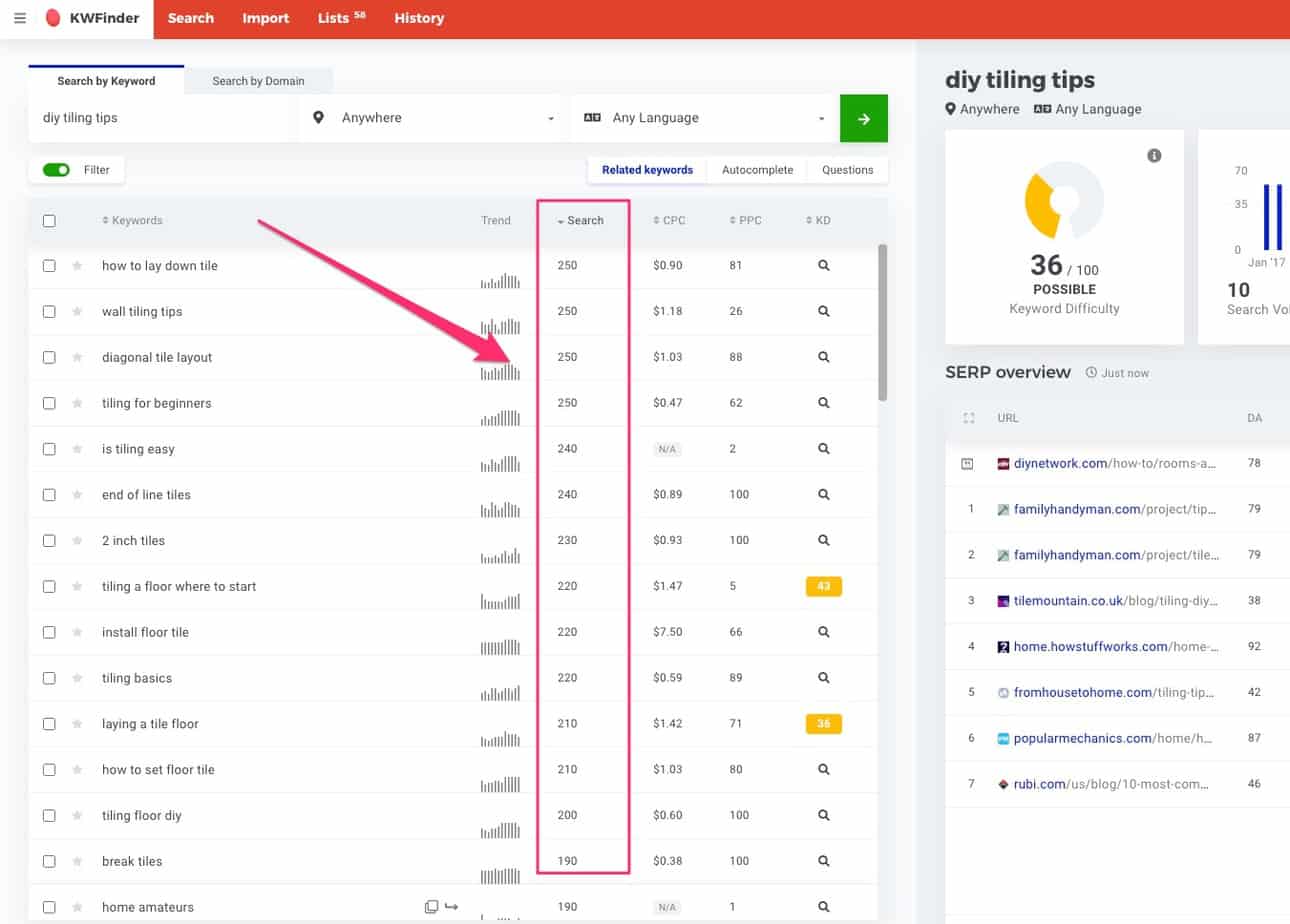The width and height of the screenshot is (1290, 924).
Task: Open keyword search with the green arrow button
Action: 863,117
